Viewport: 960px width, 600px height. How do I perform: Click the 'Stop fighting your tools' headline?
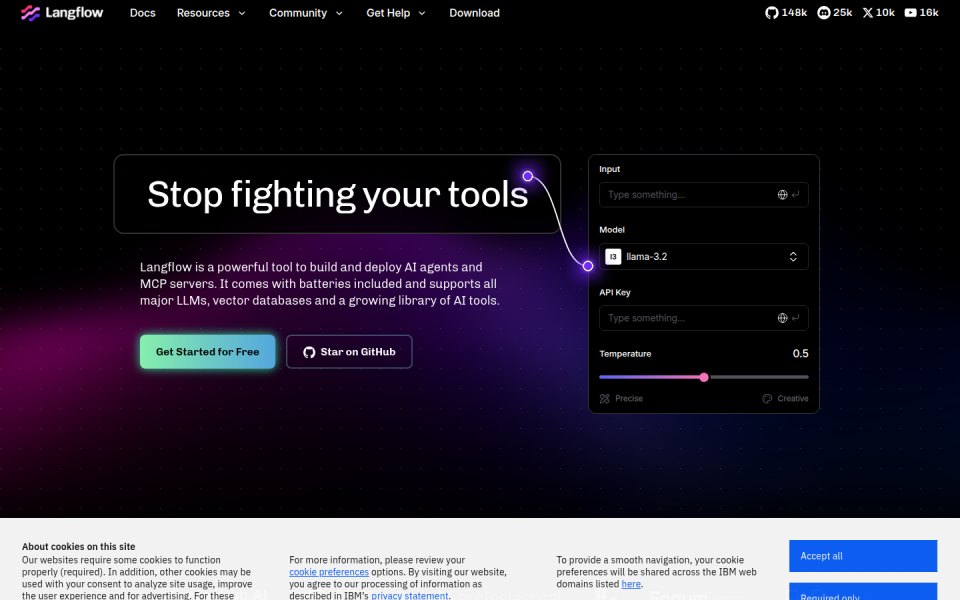337,195
